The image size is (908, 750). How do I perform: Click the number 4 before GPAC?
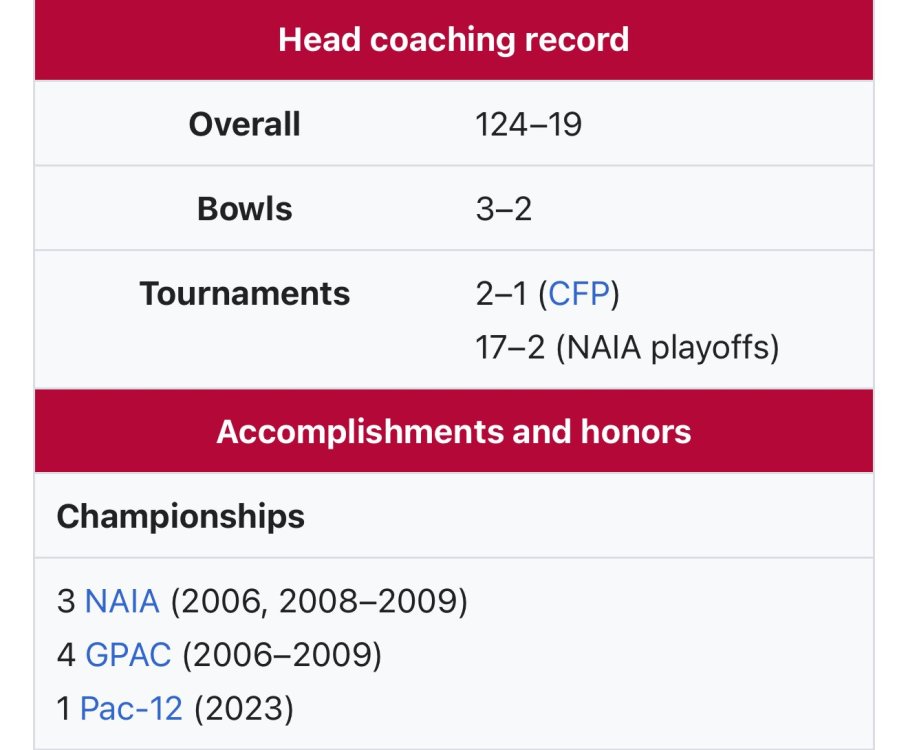(x=66, y=655)
